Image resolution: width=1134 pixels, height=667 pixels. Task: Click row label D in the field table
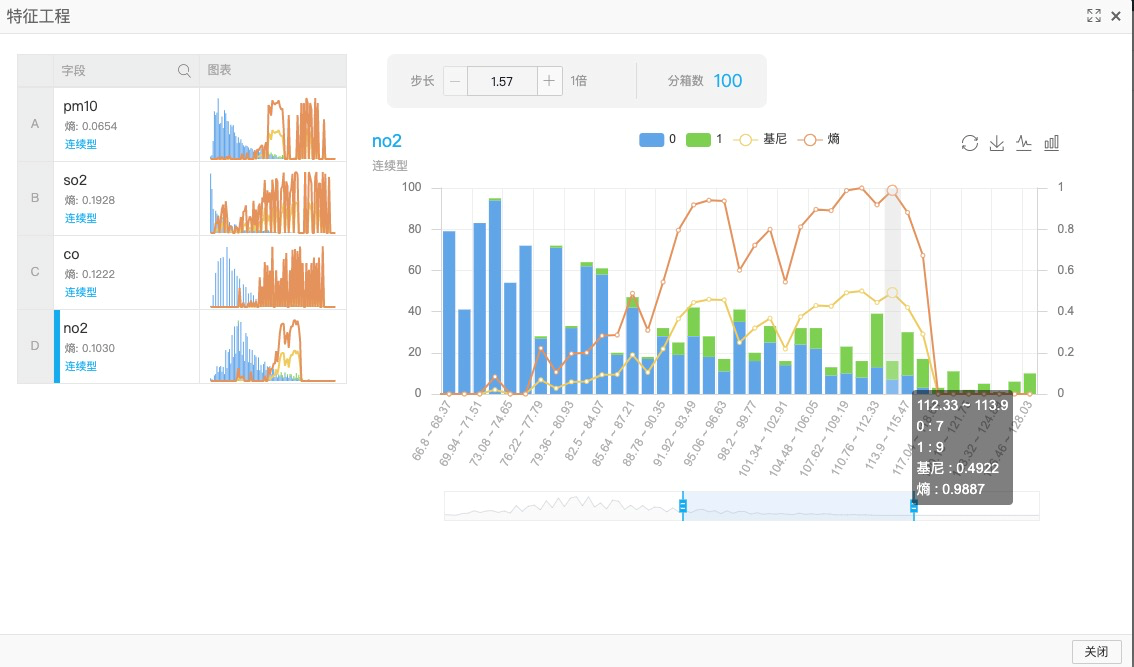tap(35, 347)
